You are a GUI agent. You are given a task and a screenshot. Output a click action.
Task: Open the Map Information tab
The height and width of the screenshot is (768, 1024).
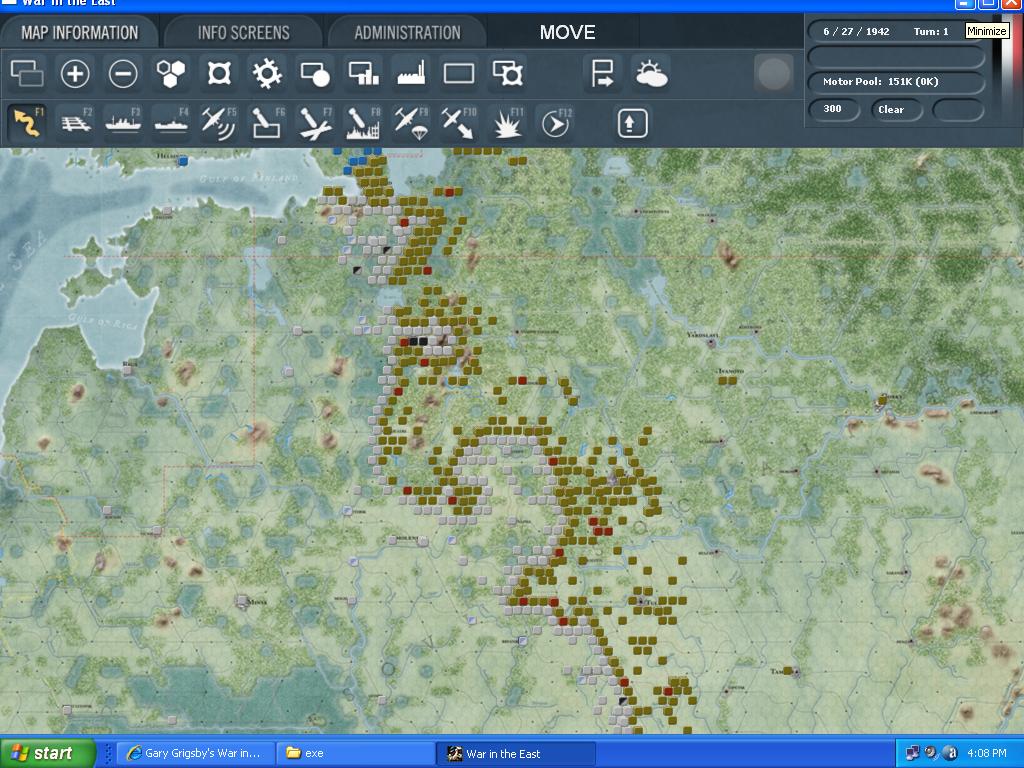click(x=79, y=33)
